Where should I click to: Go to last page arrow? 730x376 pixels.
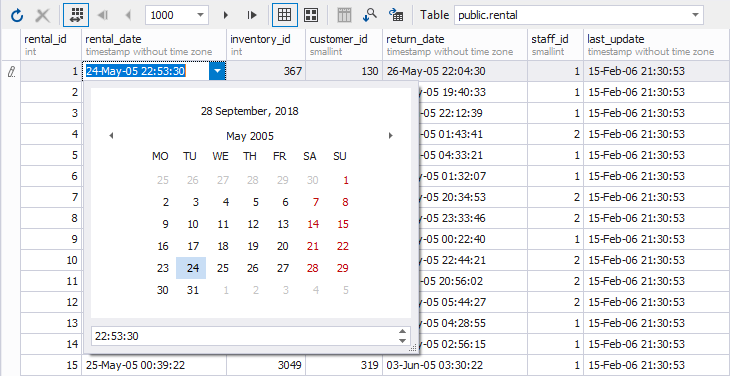[x=252, y=15]
